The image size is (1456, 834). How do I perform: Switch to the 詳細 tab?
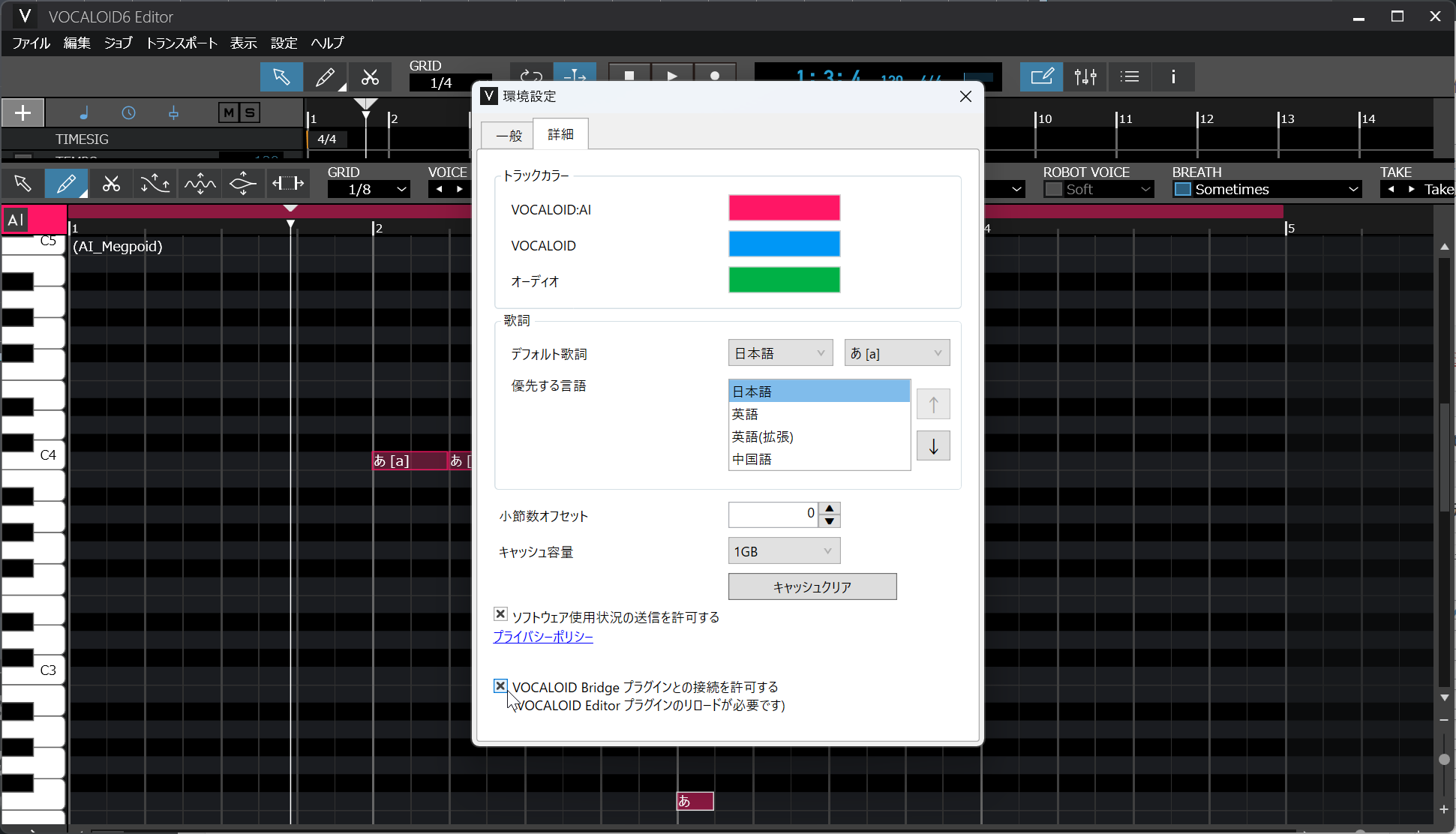[560, 134]
